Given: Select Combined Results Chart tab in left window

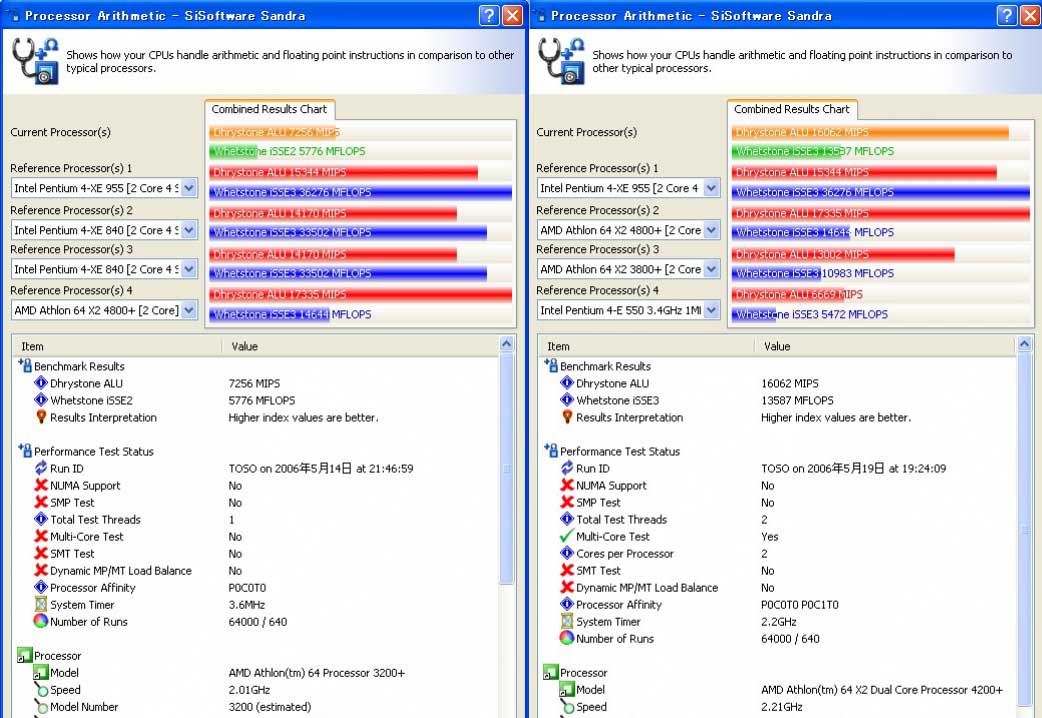Looking at the screenshot, I should coord(269,109).
